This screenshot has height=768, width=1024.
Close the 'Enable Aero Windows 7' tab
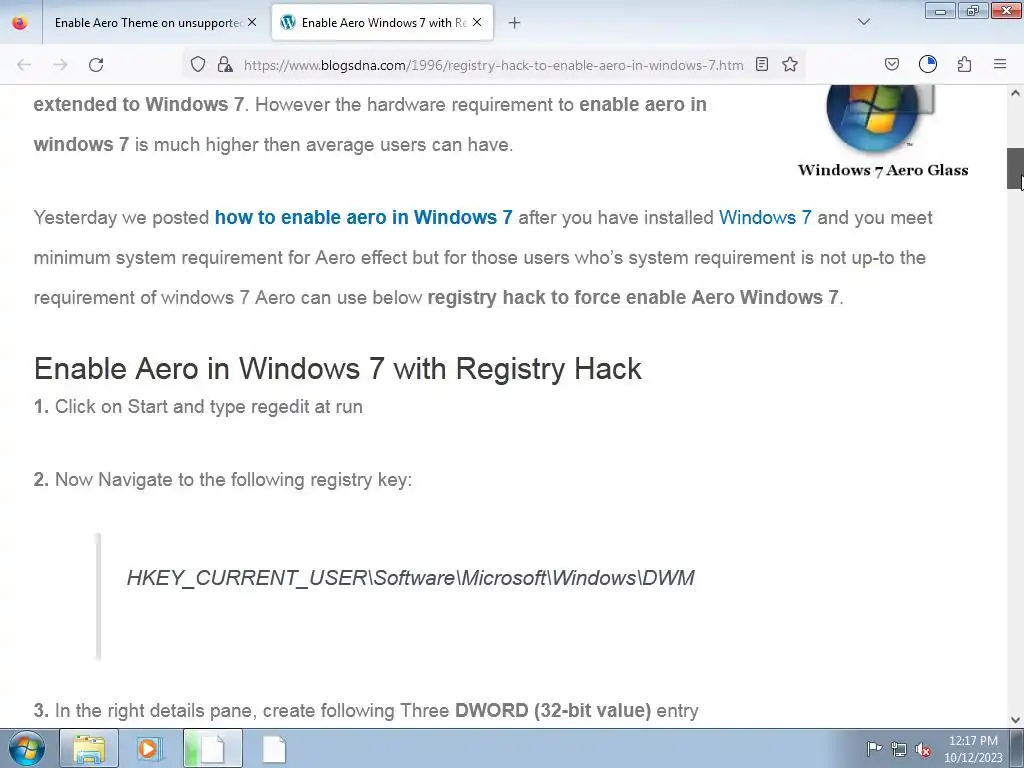tap(477, 22)
